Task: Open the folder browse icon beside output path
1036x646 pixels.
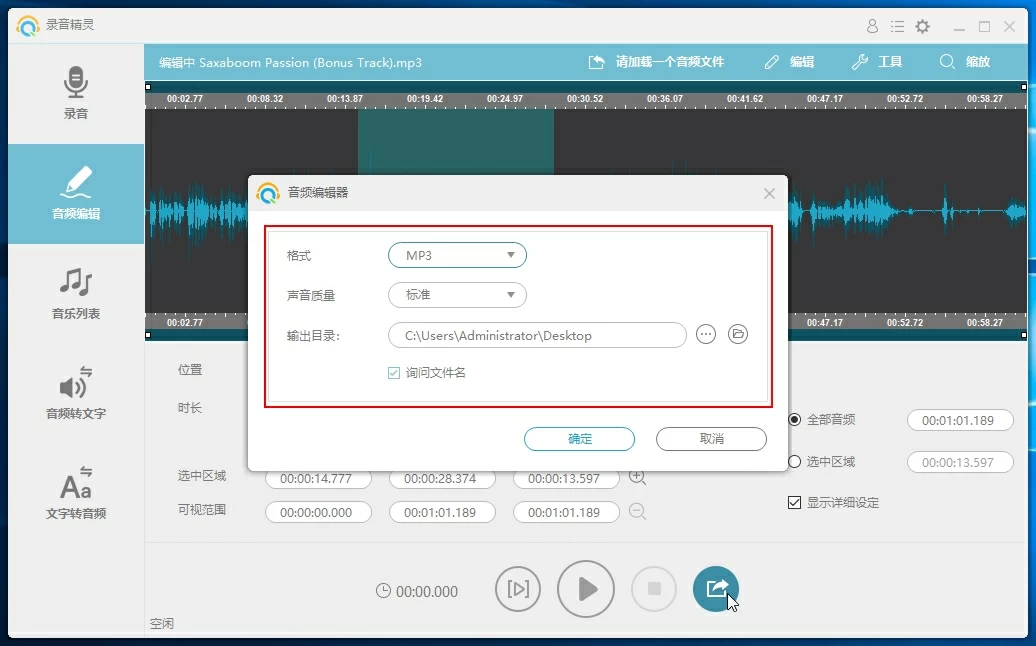Action: pyautogui.click(x=738, y=334)
